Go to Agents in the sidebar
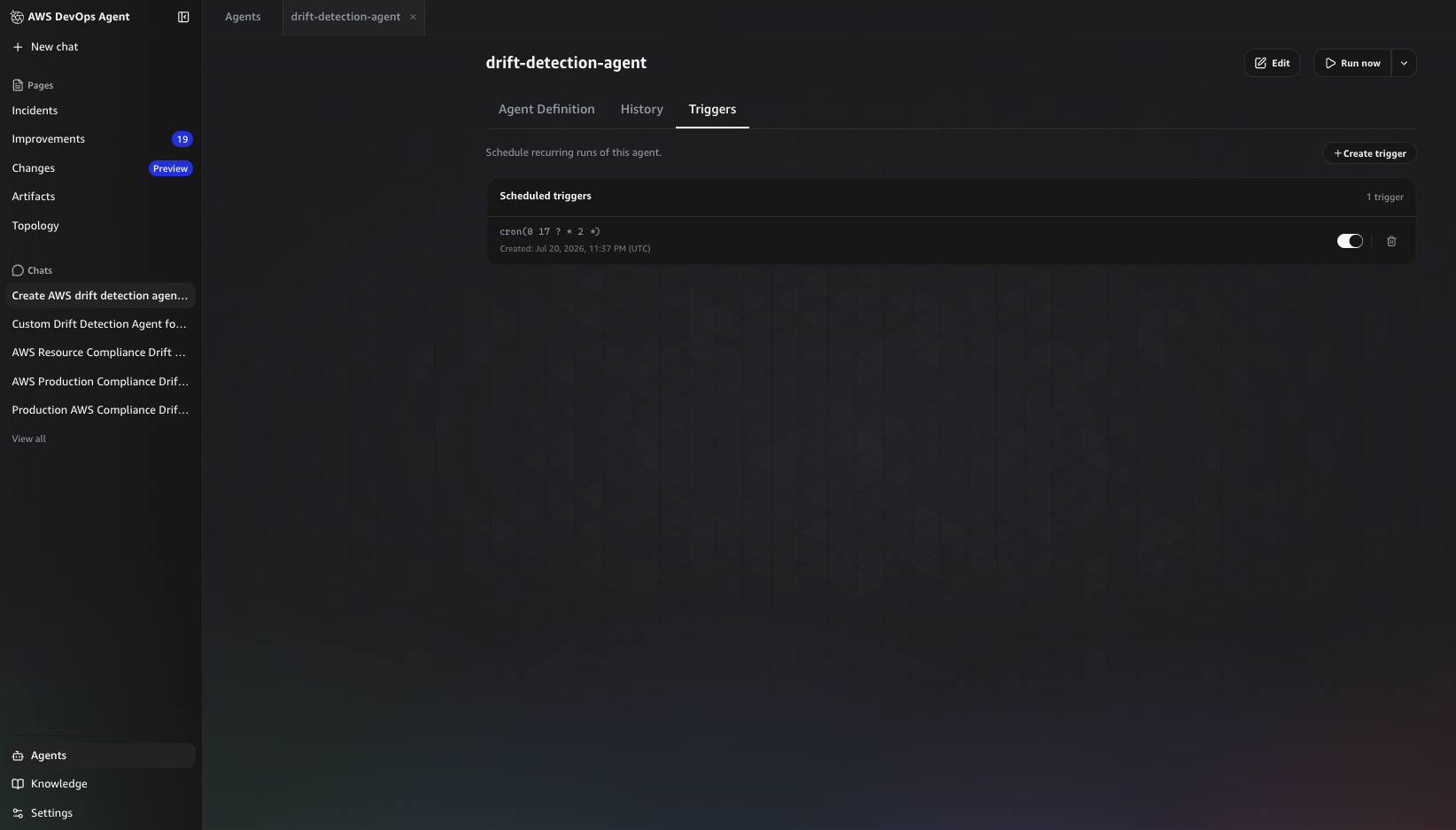 coord(100,756)
